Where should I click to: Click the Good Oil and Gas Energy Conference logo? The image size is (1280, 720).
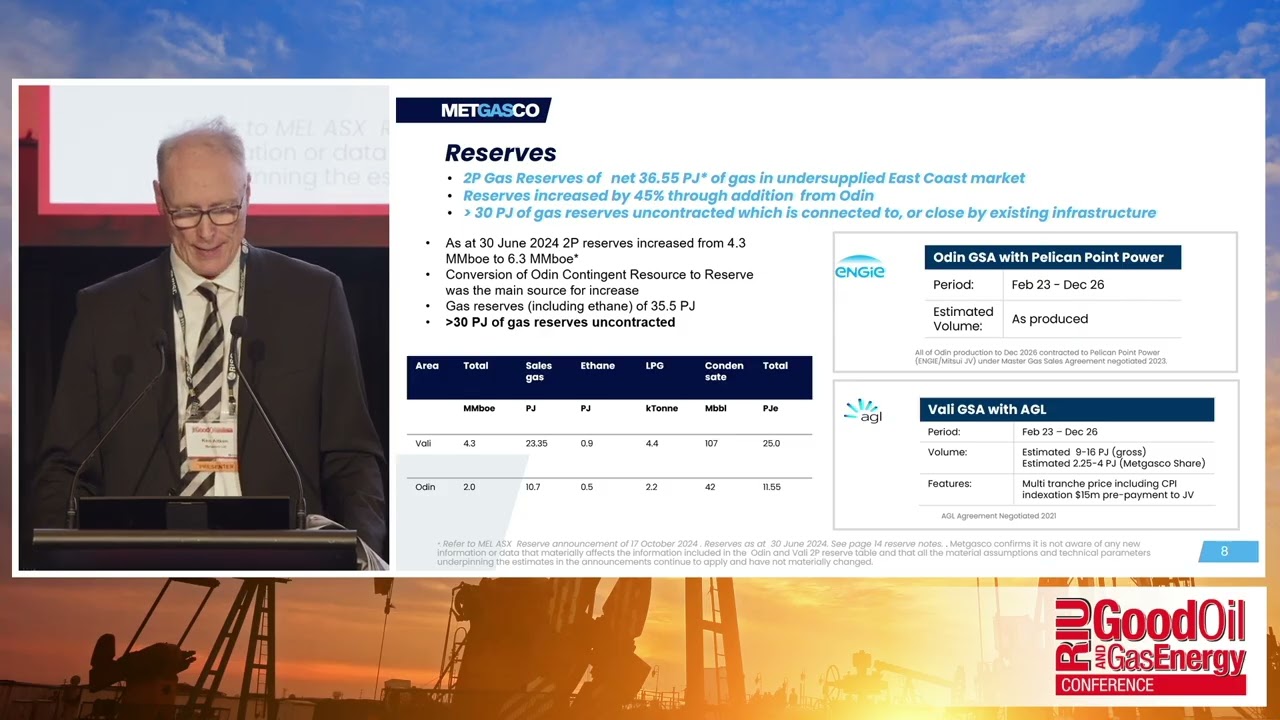pyautogui.click(x=1151, y=646)
